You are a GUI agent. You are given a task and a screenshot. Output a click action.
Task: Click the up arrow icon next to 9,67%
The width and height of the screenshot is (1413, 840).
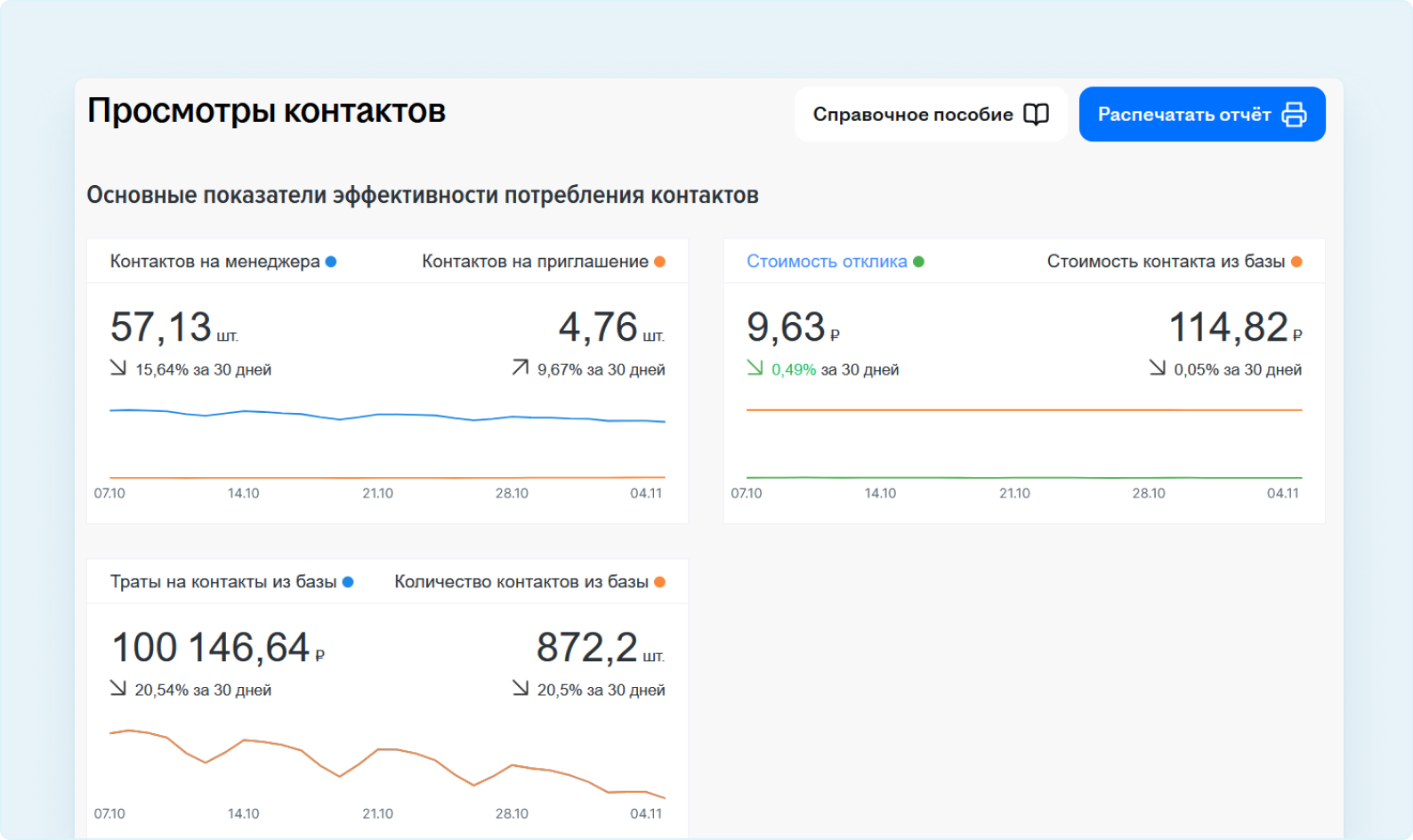[x=521, y=367]
